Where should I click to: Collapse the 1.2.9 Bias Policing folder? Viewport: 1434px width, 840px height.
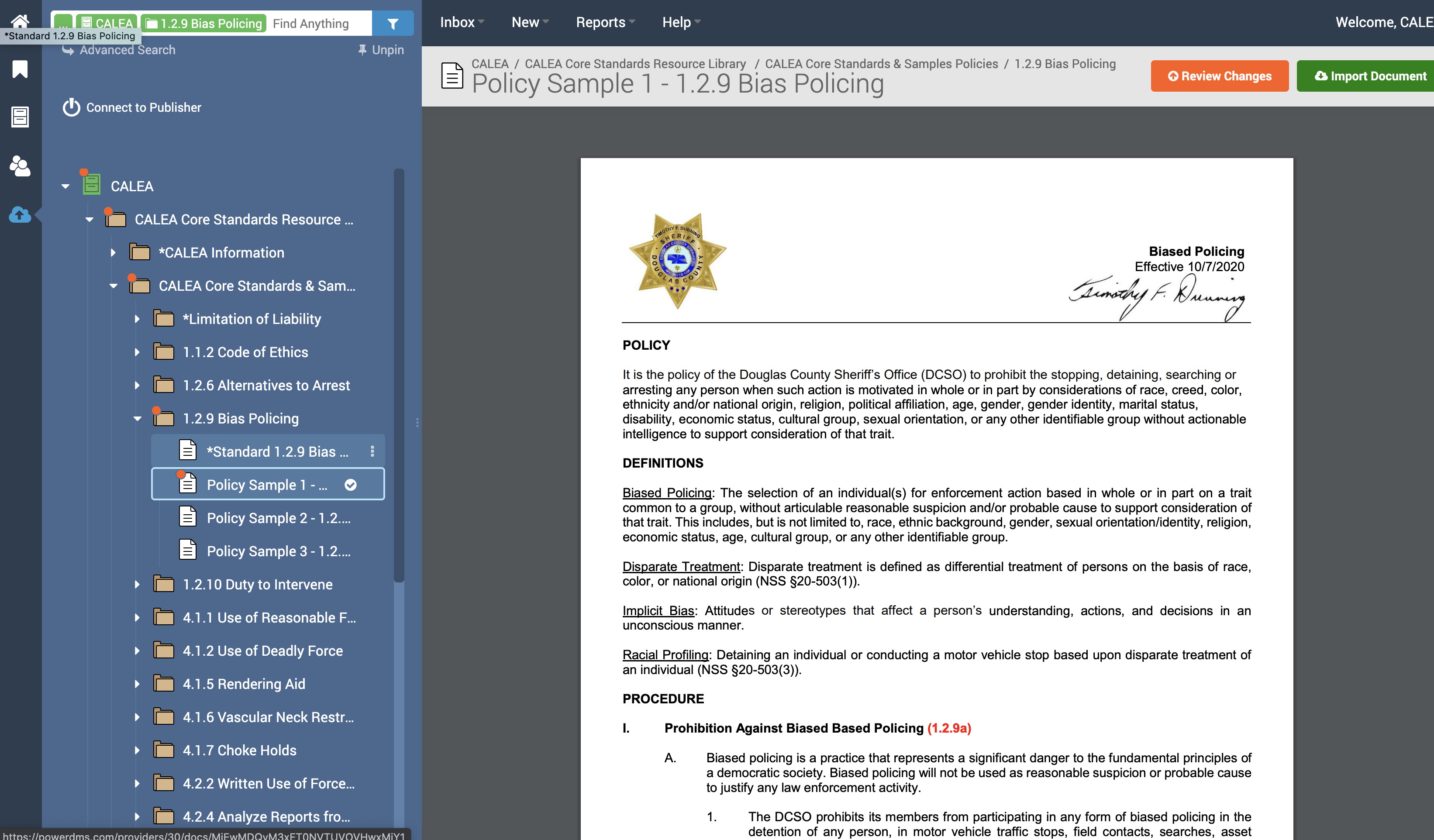[x=138, y=418]
